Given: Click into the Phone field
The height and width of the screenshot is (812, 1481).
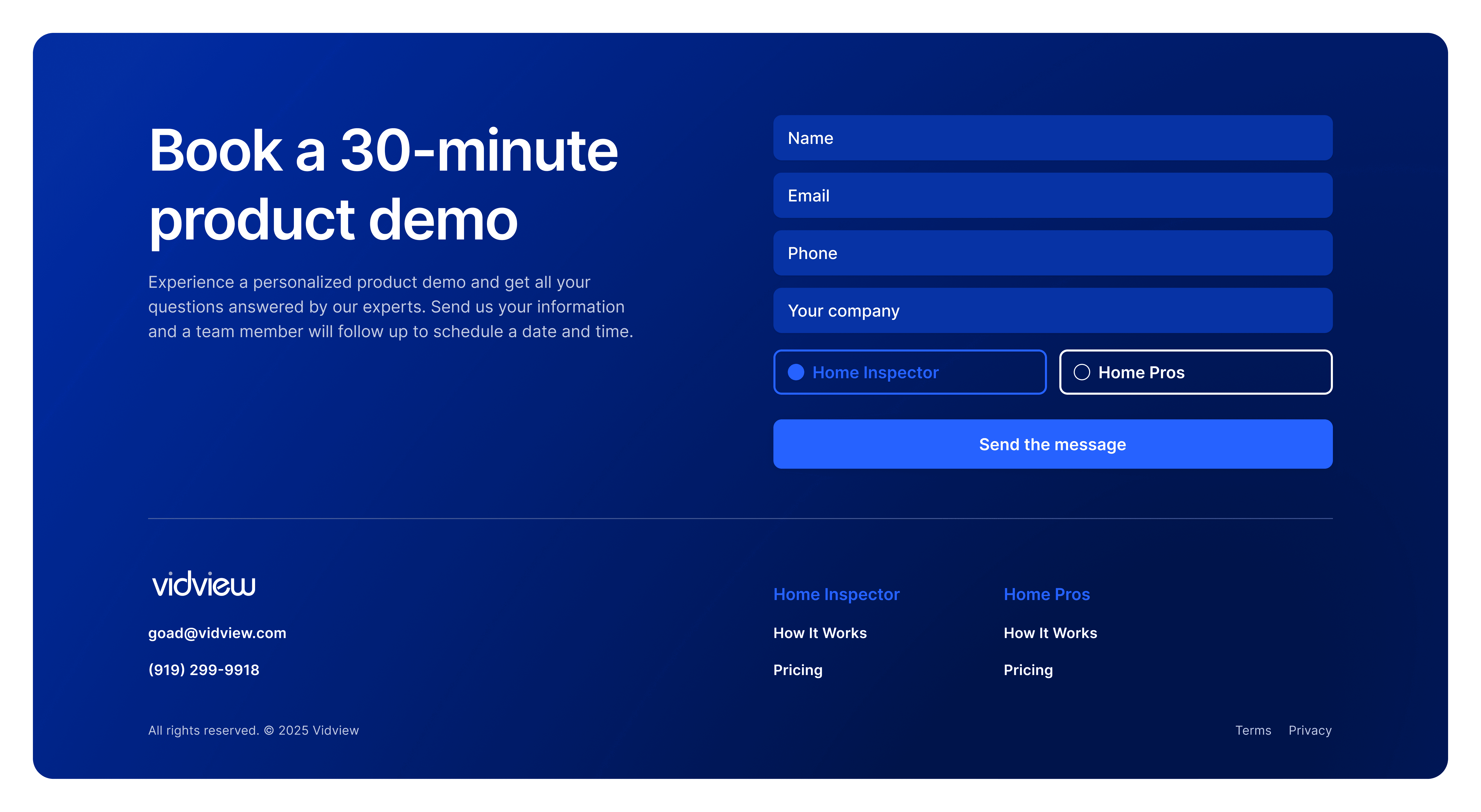Looking at the screenshot, I should click(1052, 253).
